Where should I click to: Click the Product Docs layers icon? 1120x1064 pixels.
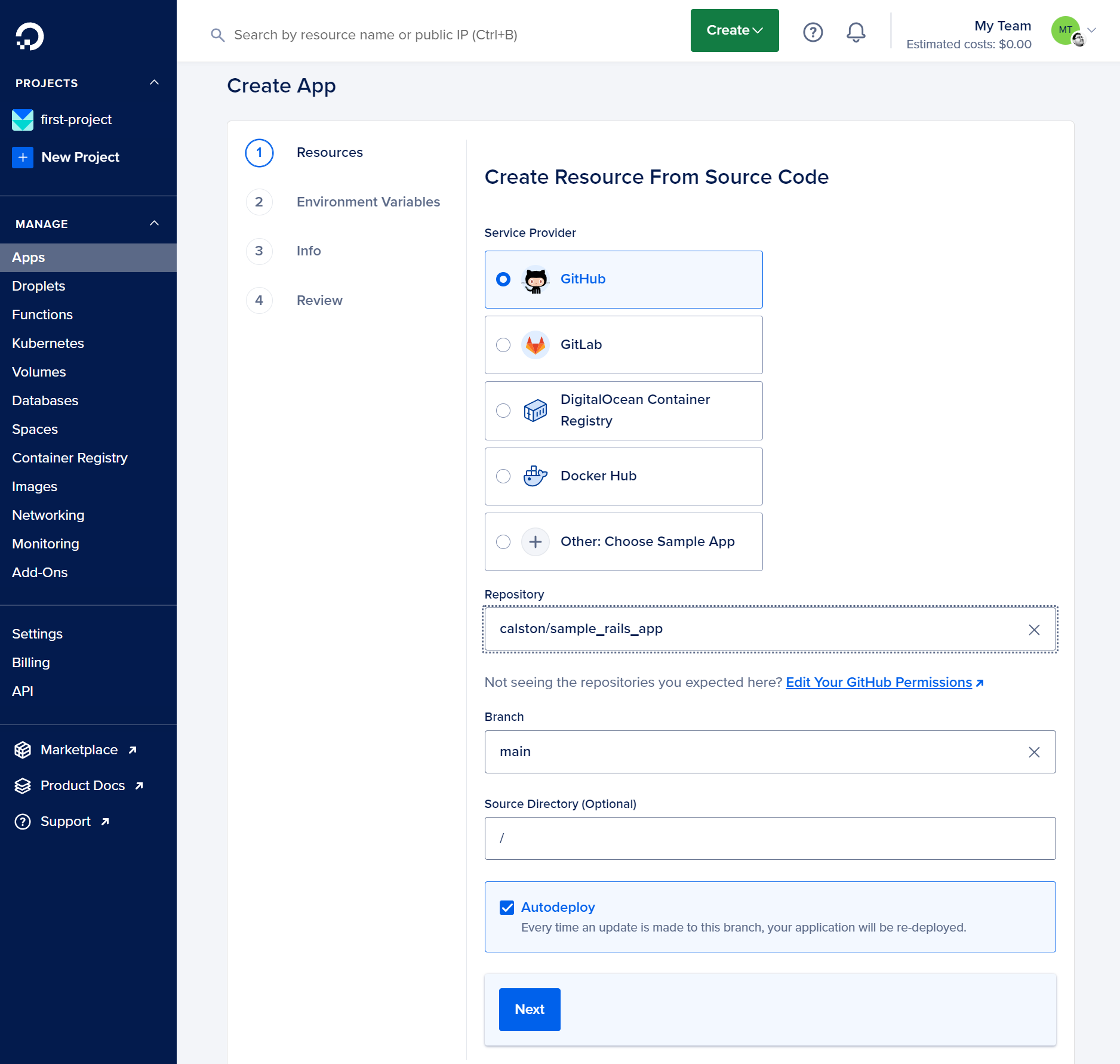(x=23, y=786)
